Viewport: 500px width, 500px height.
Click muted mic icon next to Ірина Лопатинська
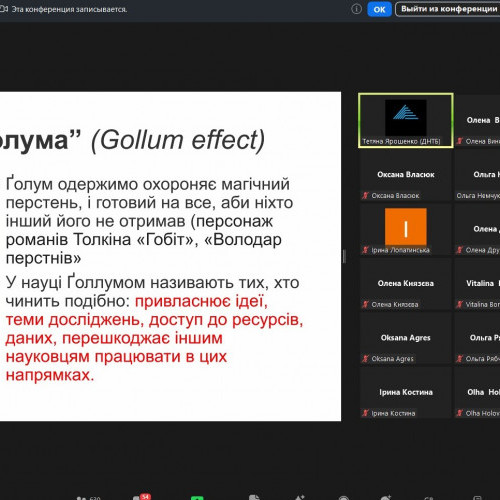pos(366,250)
